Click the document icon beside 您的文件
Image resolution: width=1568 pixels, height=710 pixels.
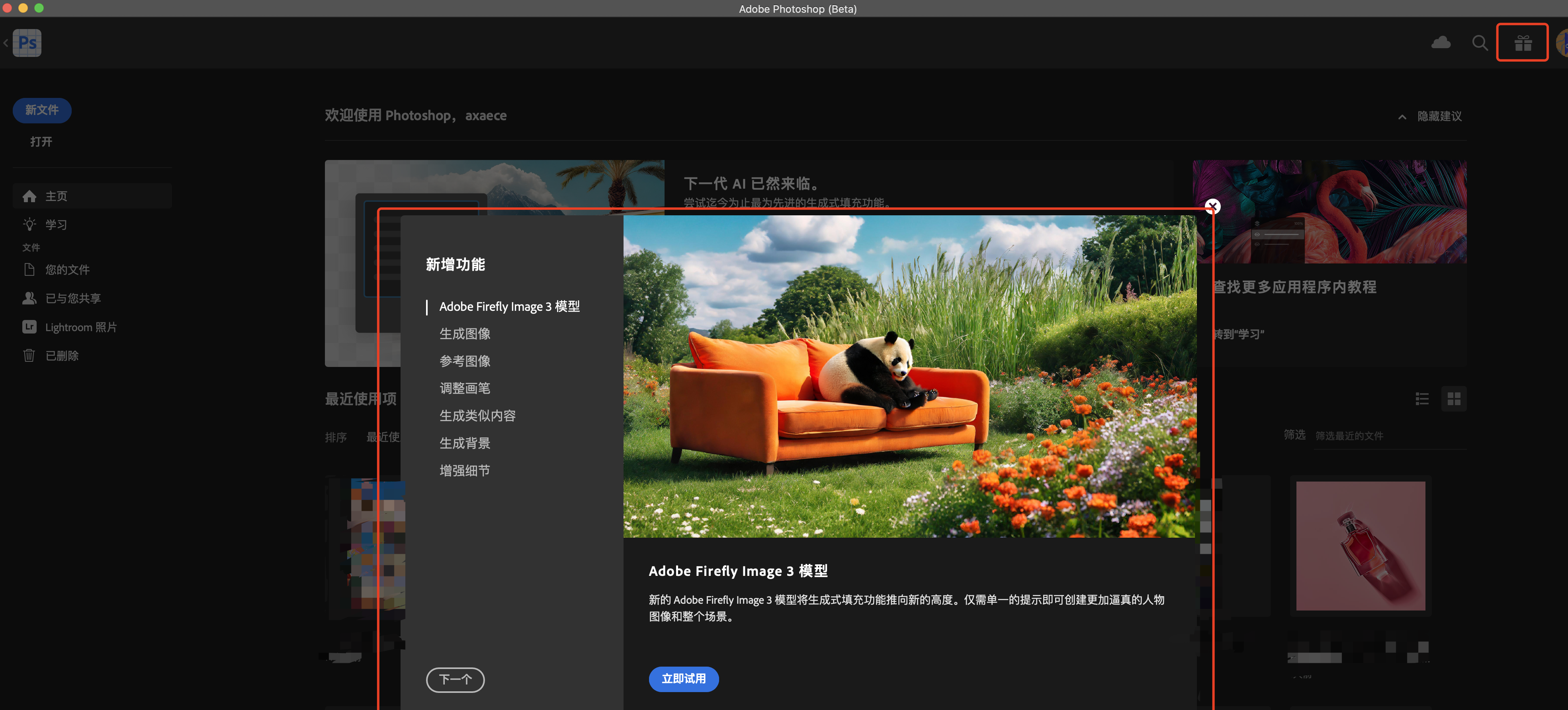[x=29, y=269]
